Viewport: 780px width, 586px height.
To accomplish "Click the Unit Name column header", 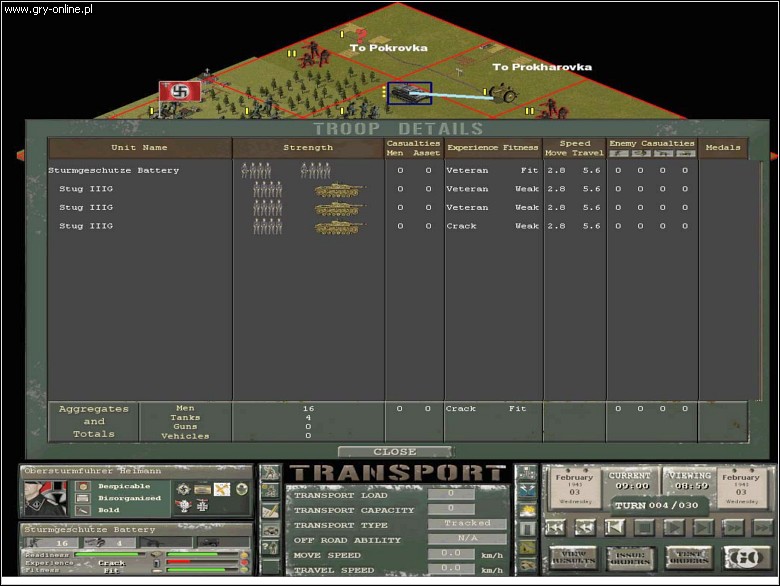I will point(139,148).
